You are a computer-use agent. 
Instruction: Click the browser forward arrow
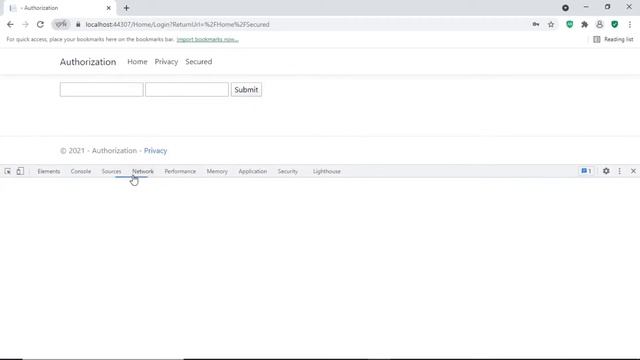pos(25,24)
